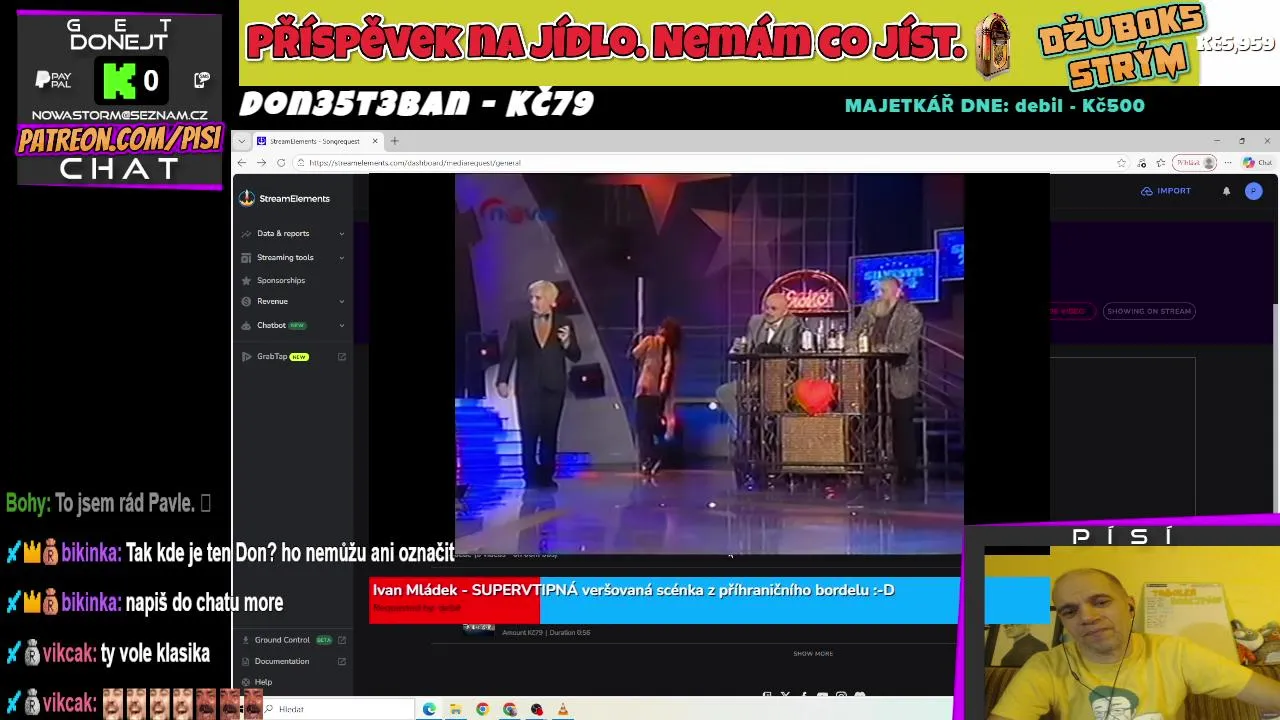This screenshot has width=1280, height=720.
Task: Select the StreamElements Songrequest tab
Action: click(314, 141)
